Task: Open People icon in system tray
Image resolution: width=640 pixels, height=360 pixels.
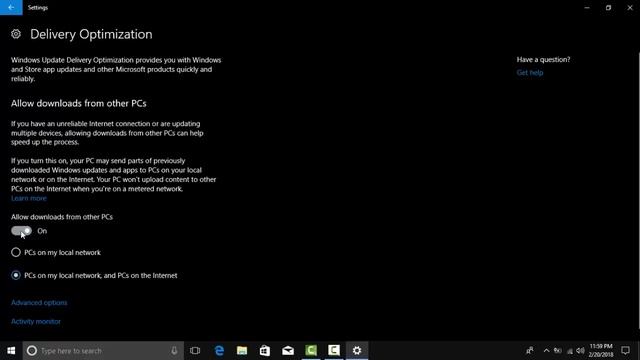Action: (530, 351)
